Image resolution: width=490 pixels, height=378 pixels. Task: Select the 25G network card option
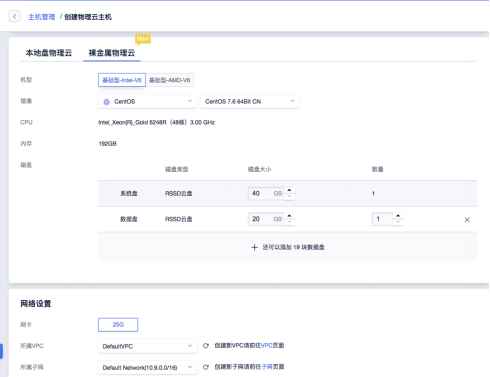[118, 325]
